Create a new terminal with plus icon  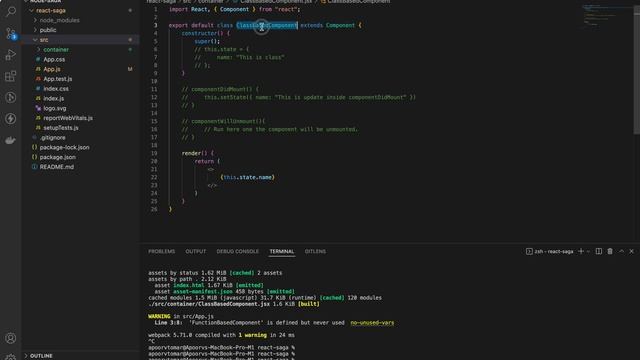click(x=581, y=251)
